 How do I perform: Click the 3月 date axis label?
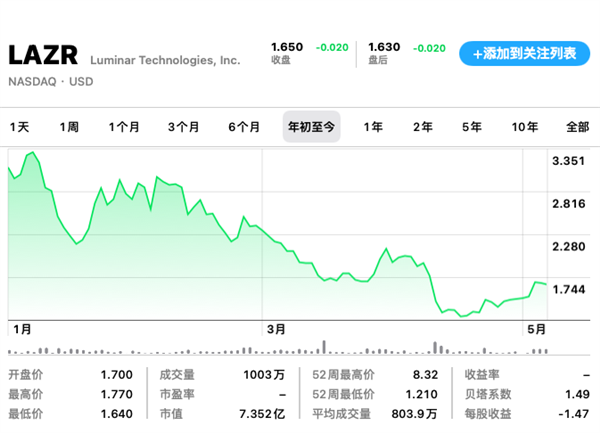[x=276, y=329]
